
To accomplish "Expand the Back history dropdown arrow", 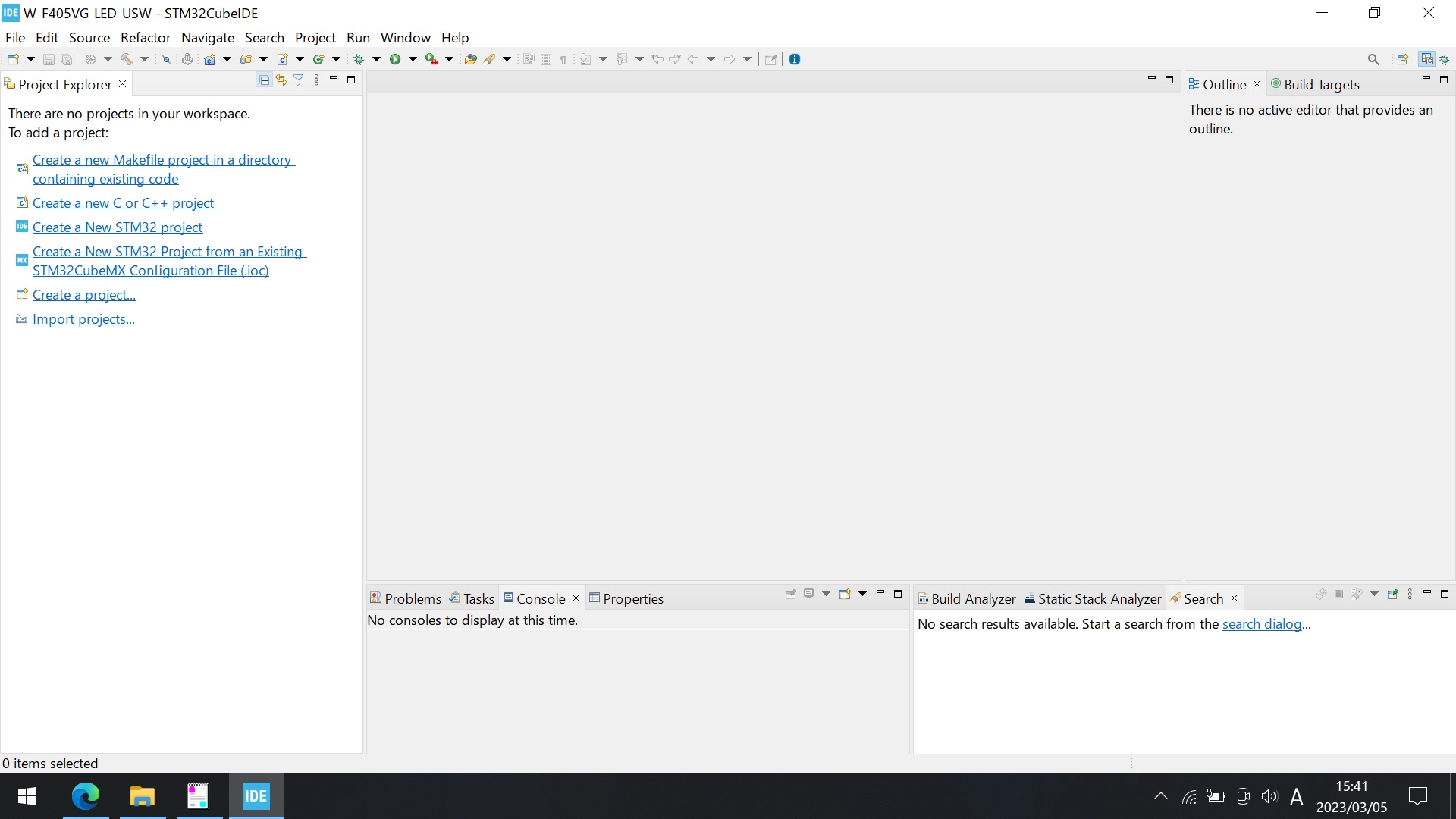I will coord(711,59).
